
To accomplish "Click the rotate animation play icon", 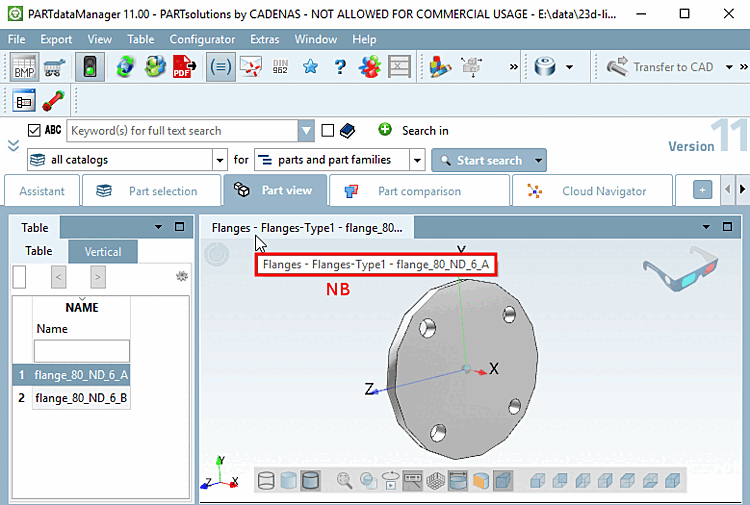I will (390, 481).
